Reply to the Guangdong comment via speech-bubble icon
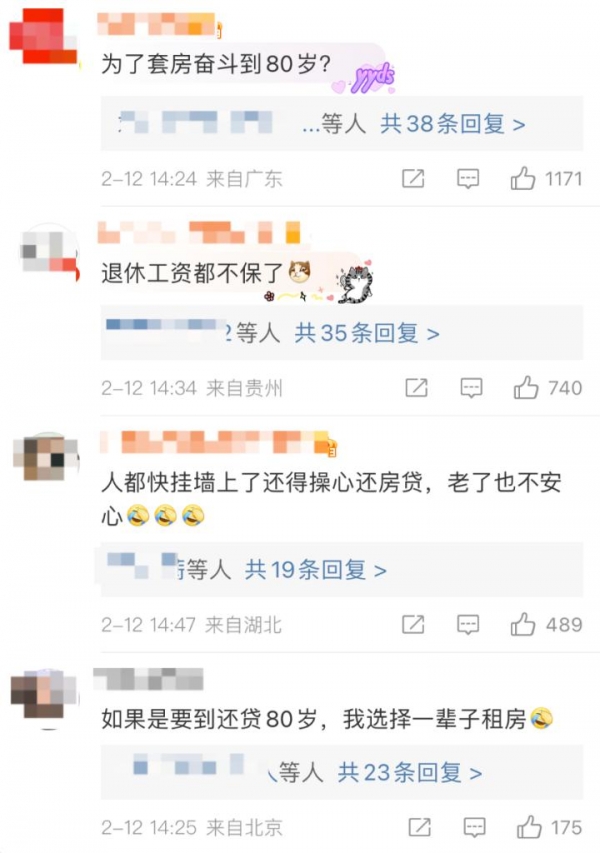The image size is (600, 853). [x=468, y=179]
